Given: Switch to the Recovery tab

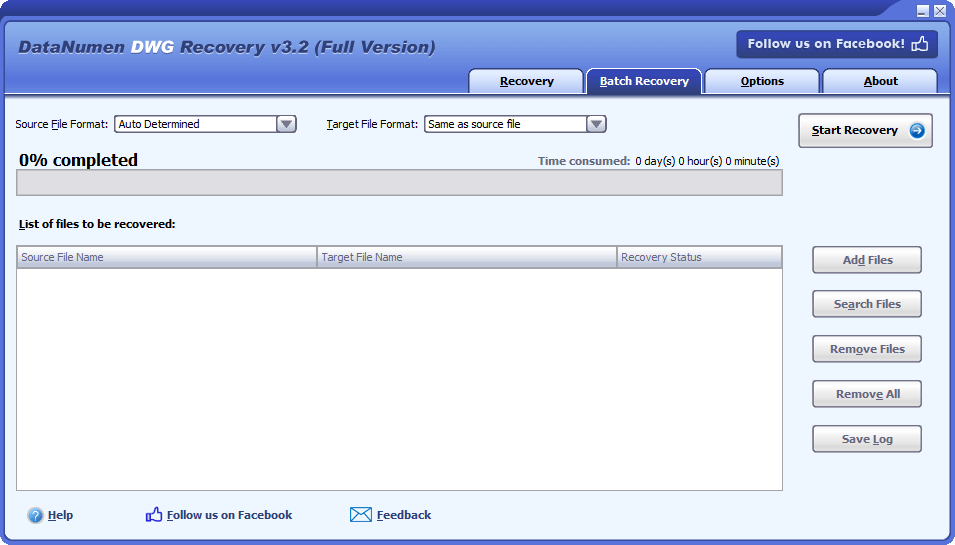Looking at the screenshot, I should click(526, 81).
